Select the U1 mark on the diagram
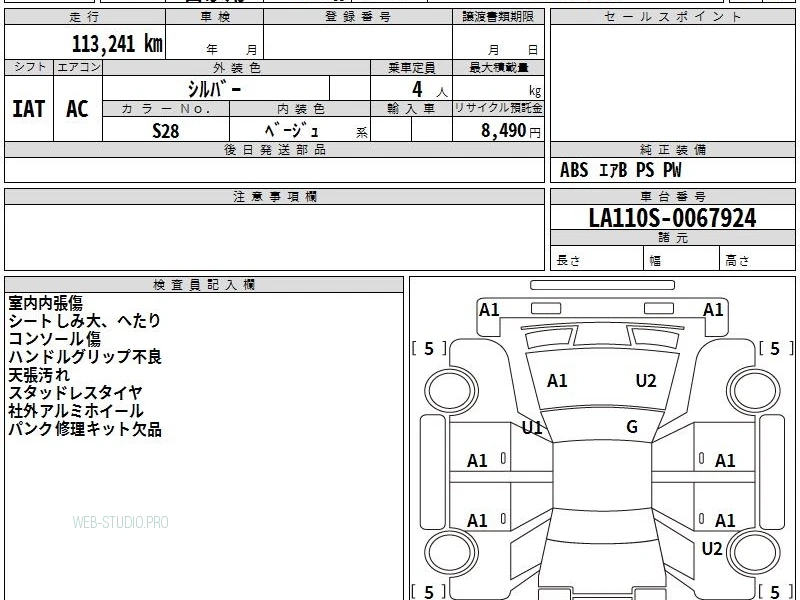The width and height of the screenshot is (800, 600). [532, 428]
